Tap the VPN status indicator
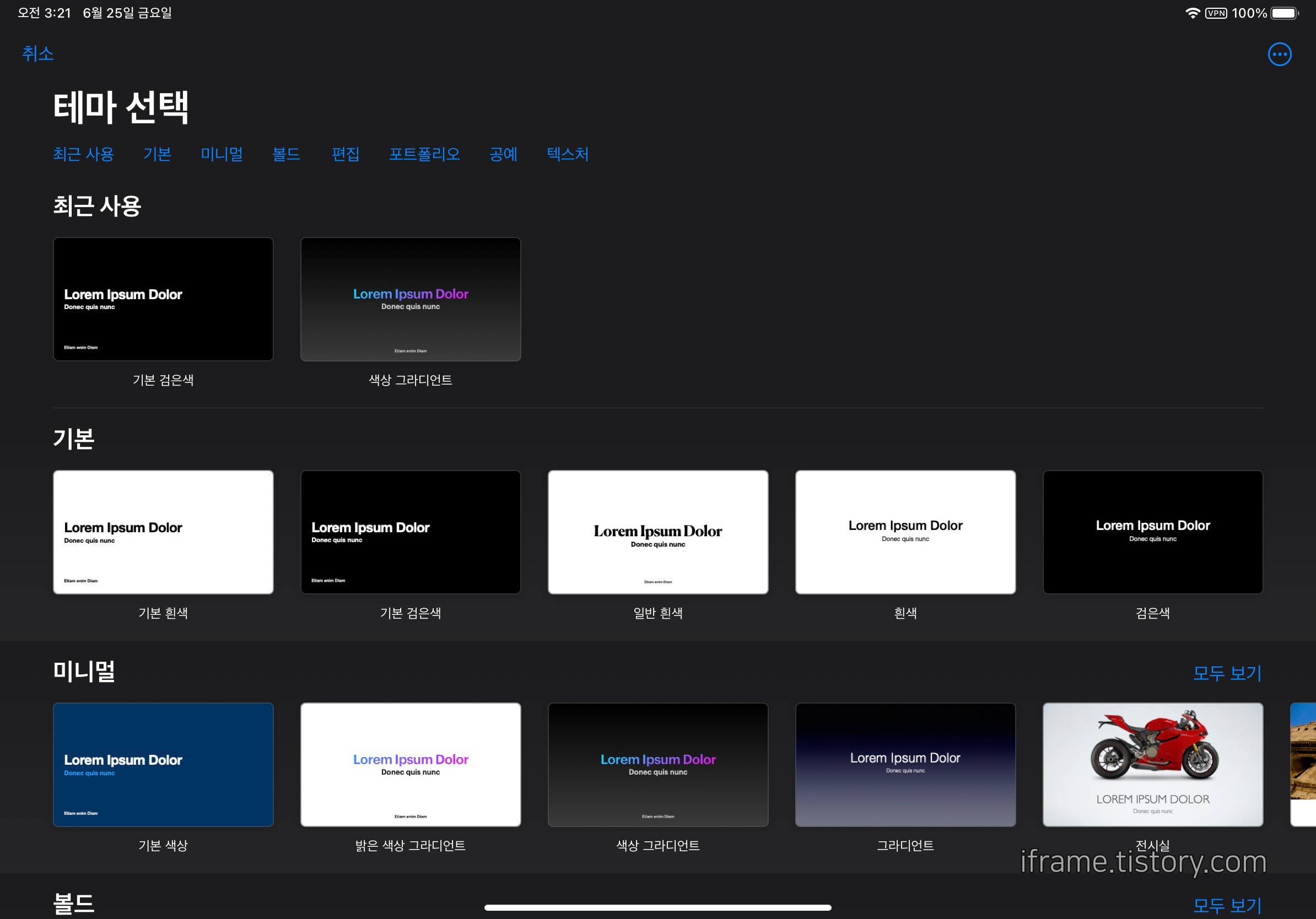This screenshot has height=919, width=1316. (1215, 13)
